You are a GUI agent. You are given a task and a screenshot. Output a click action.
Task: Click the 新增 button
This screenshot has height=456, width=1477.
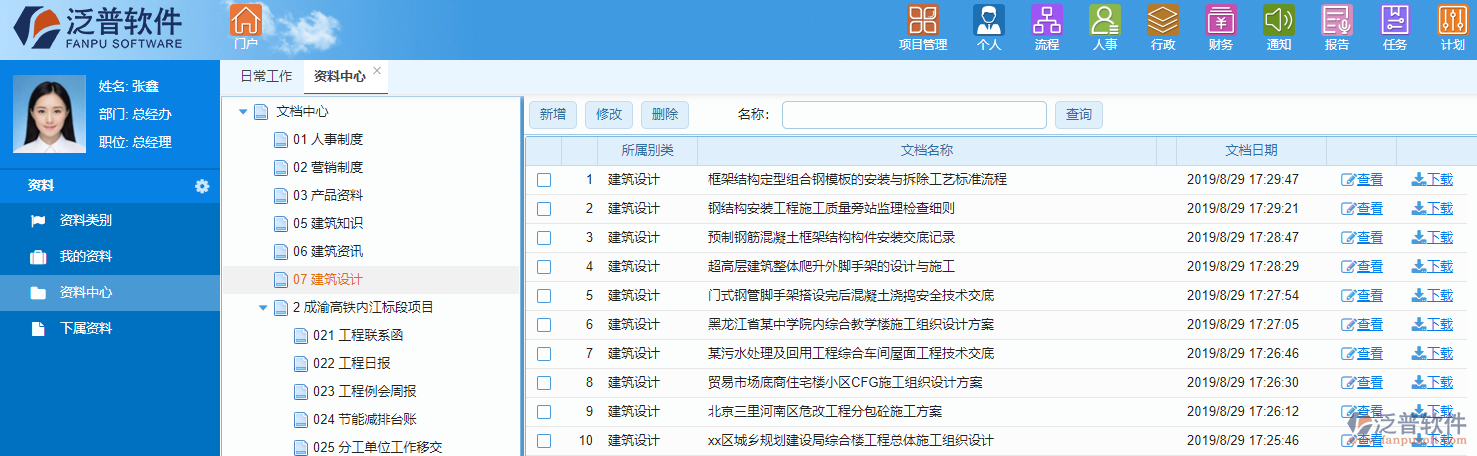coord(553,115)
